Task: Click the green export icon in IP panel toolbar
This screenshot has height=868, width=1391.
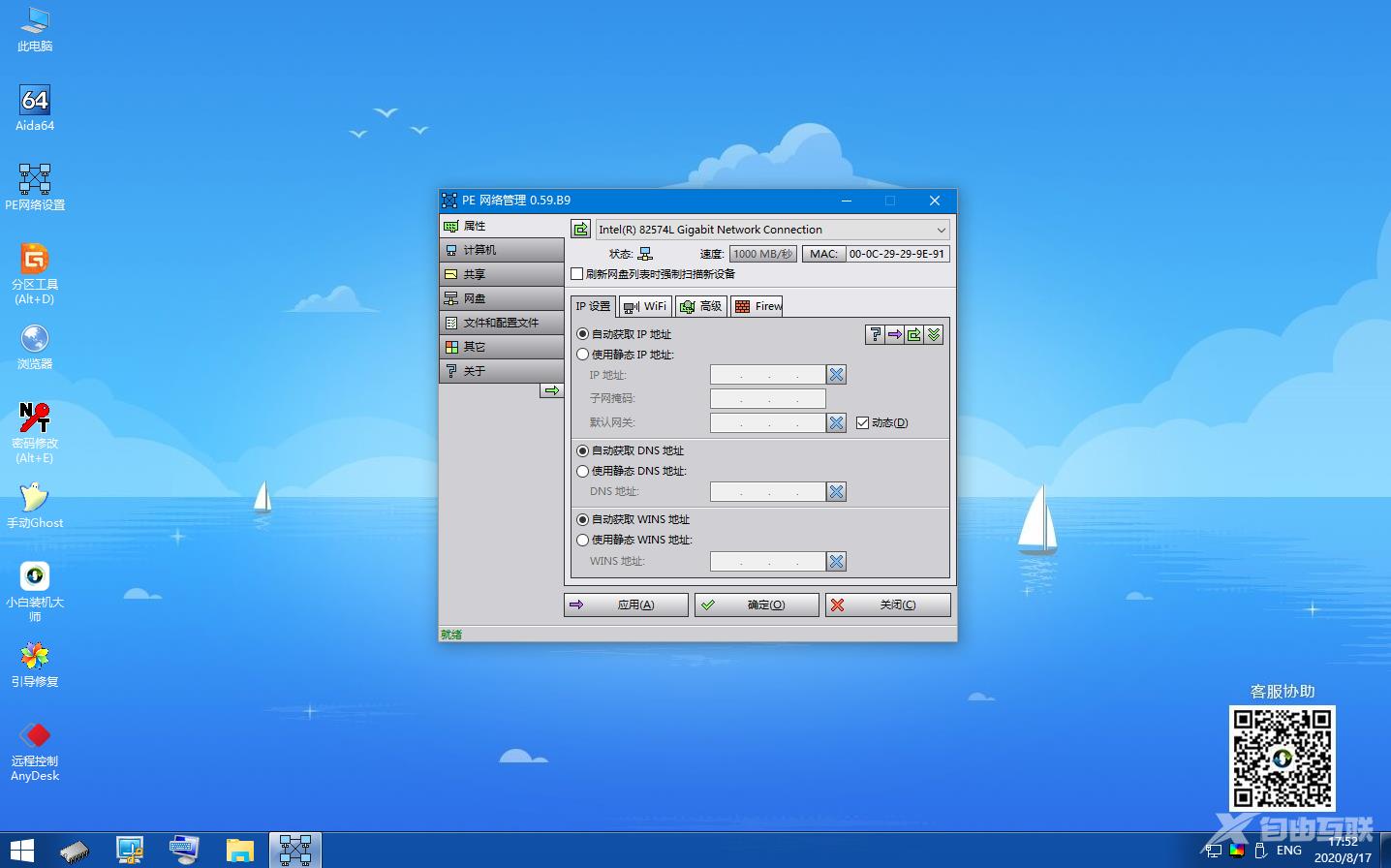Action: point(914,334)
